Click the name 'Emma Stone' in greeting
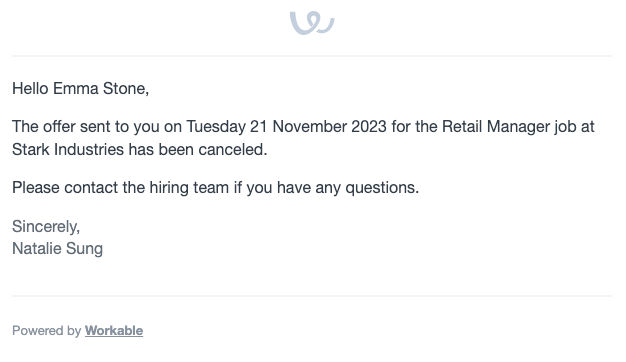The width and height of the screenshot is (626, 362). click(100, 88)
